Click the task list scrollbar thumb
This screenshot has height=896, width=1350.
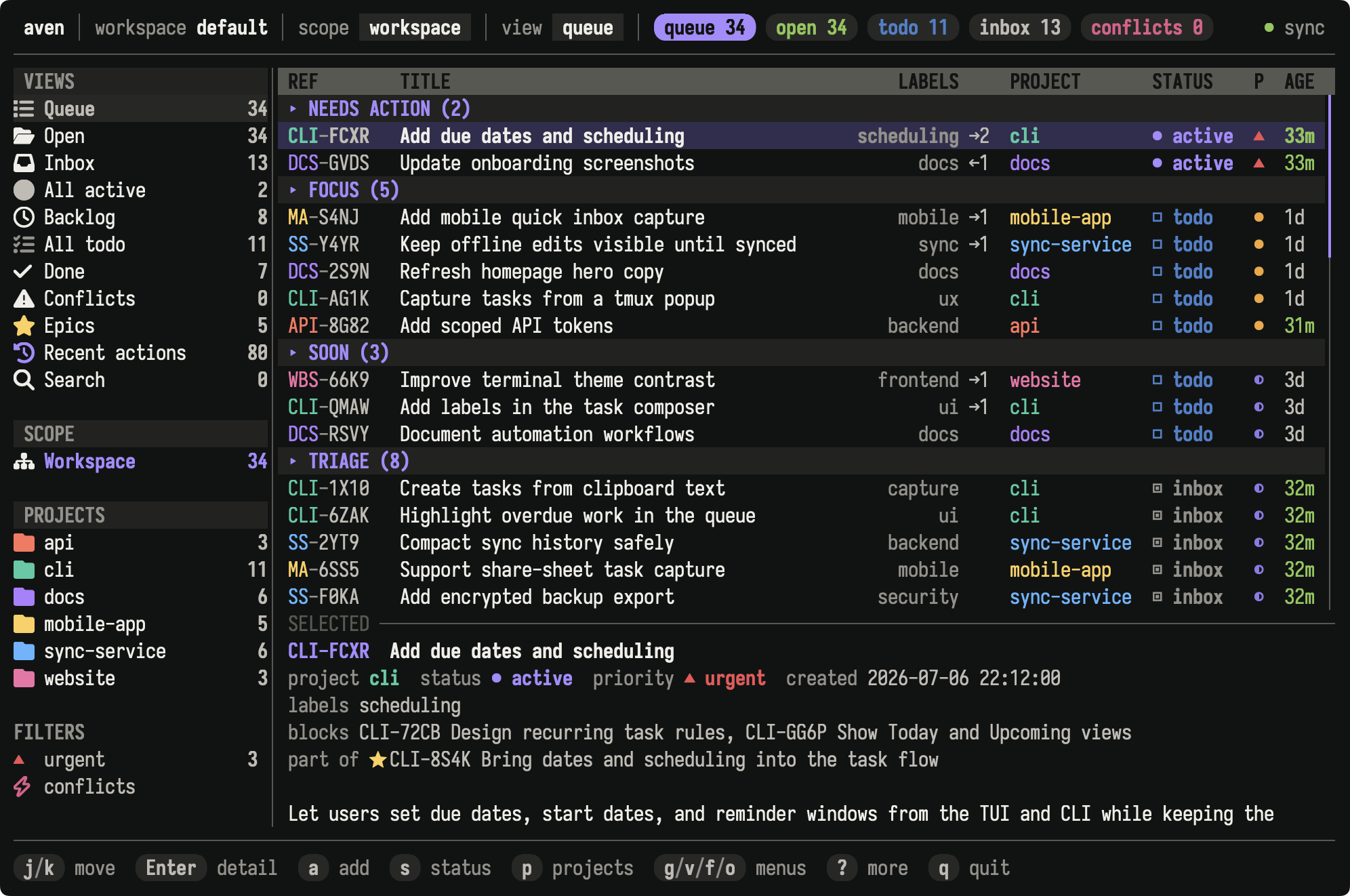[x=1330, y=176]
